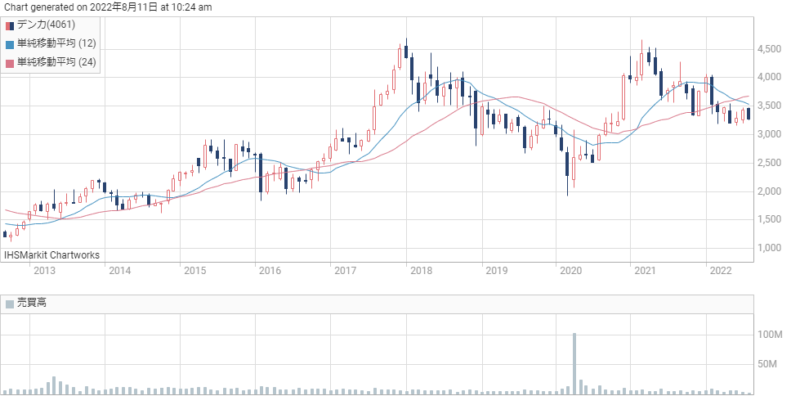The width and height of the screenshot is (800, 396).
Task: Click the 1,000 price axis label
Action: coord(770,248)
